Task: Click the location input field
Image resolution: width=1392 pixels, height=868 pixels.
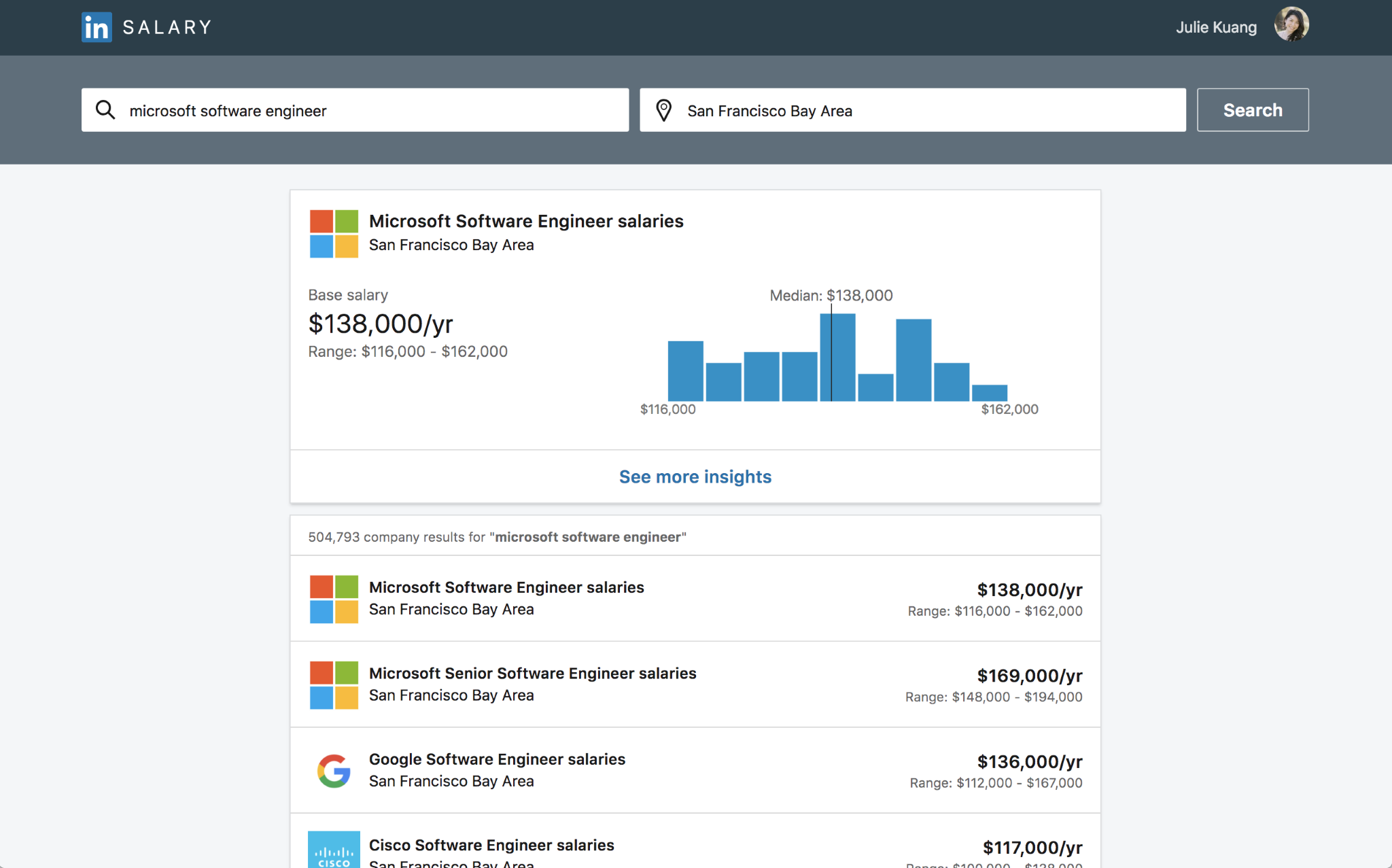Action: pos(910,110)
